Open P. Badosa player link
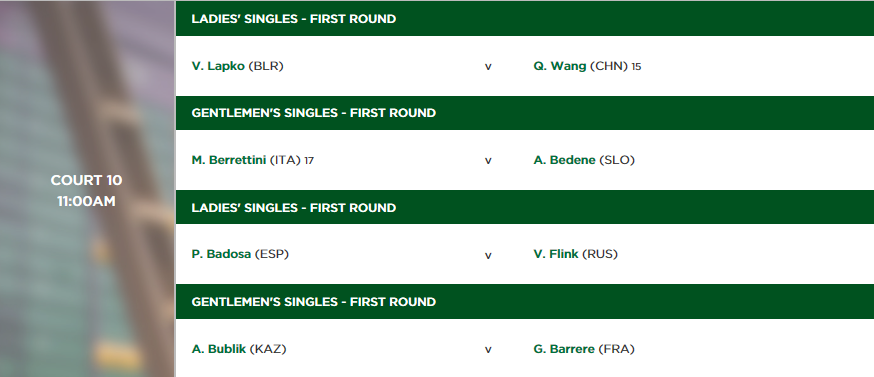 (221, 254)
